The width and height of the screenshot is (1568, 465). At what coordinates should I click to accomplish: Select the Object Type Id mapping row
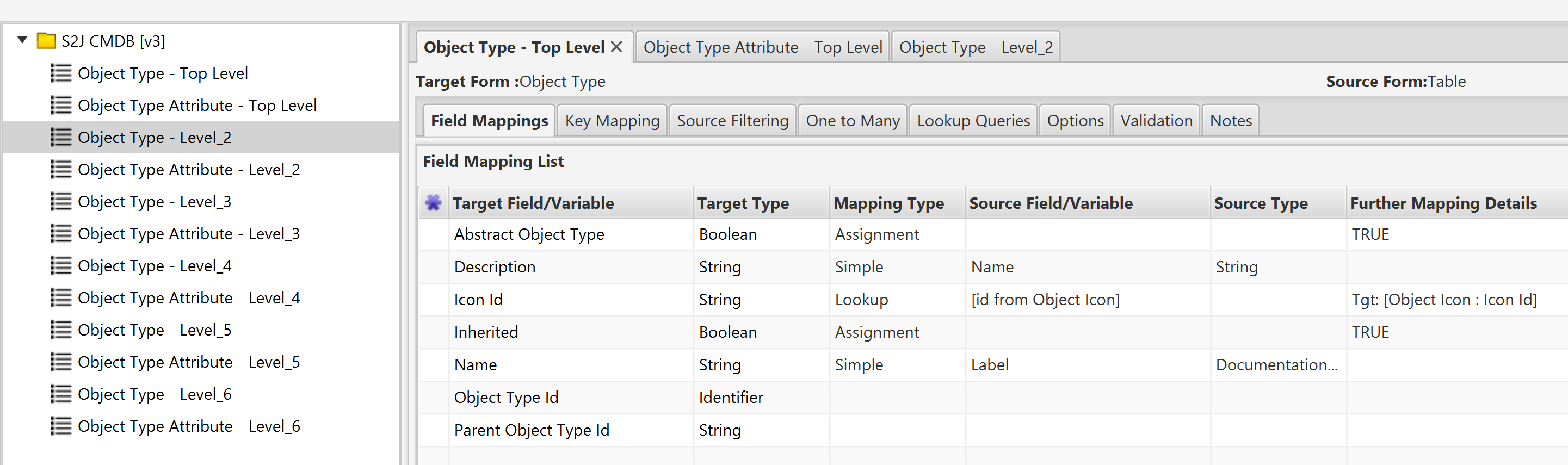click(x=993, y=398)
